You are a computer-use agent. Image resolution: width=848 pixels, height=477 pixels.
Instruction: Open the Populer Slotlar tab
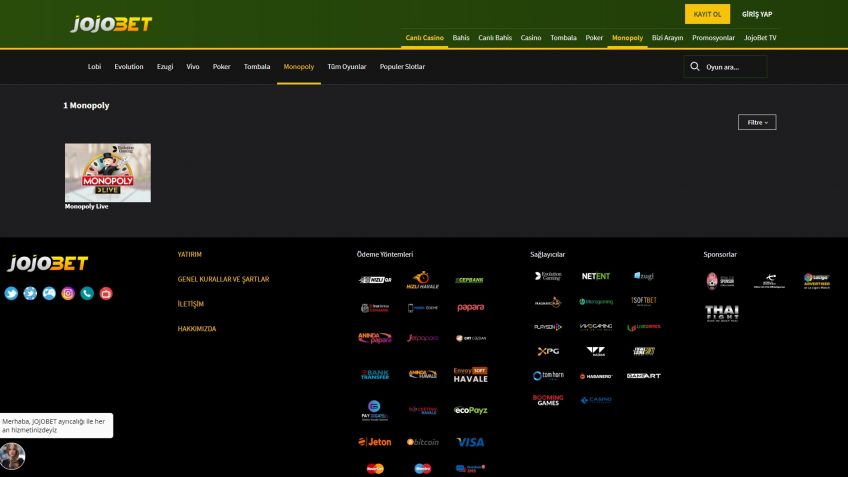click(402, 67)
